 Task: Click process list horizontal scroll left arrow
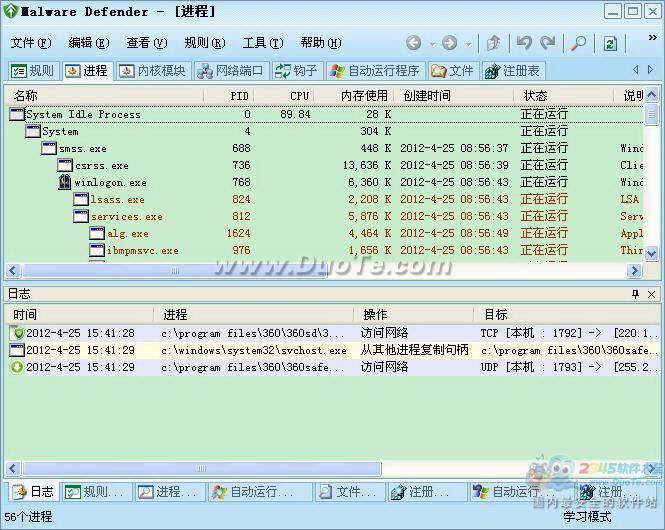13,270
